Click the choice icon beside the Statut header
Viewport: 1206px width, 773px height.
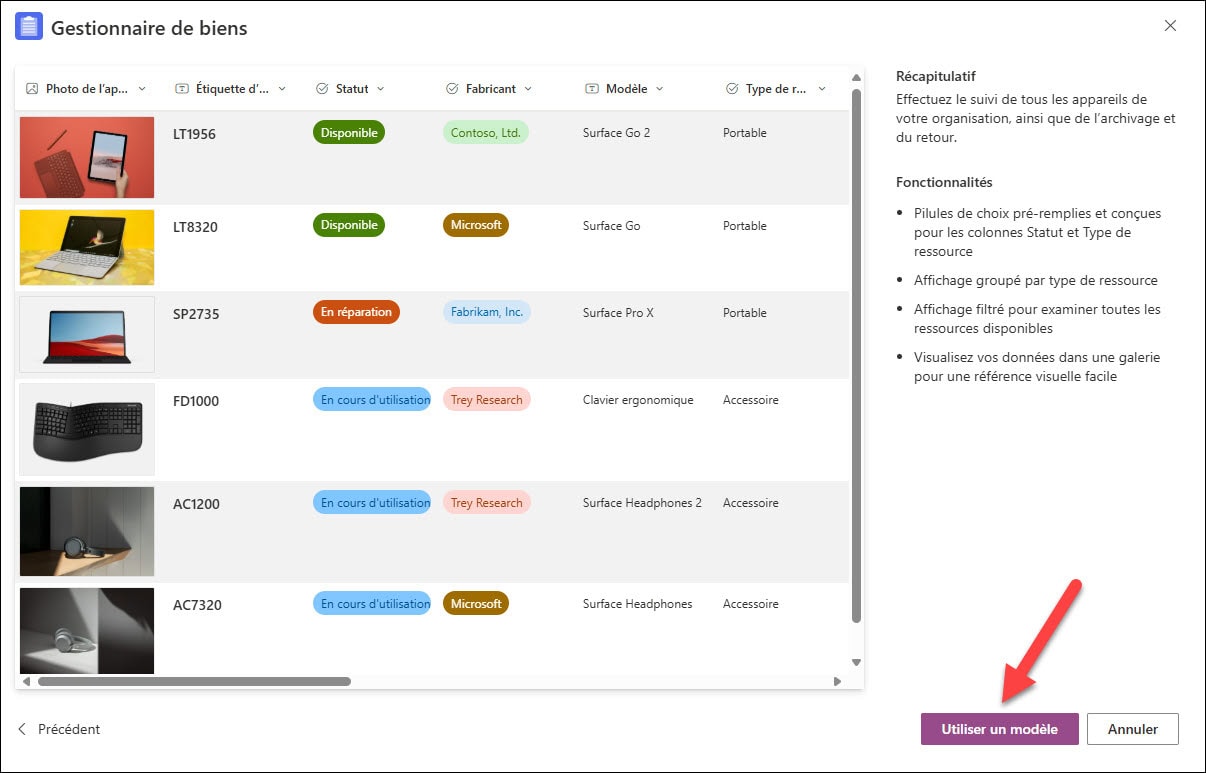pos(321,88)
